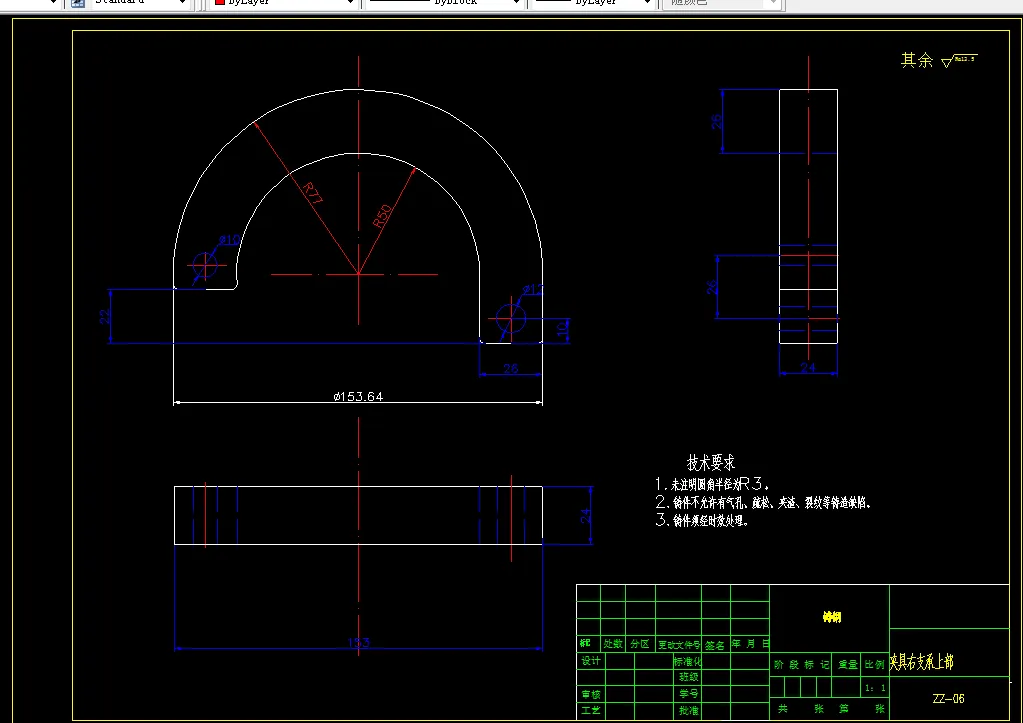Image resolution: width=1023 pixels, height=723 pixels.
Task: Select the surface roughness symbol after 其余
Action: (x=959, y=61)
